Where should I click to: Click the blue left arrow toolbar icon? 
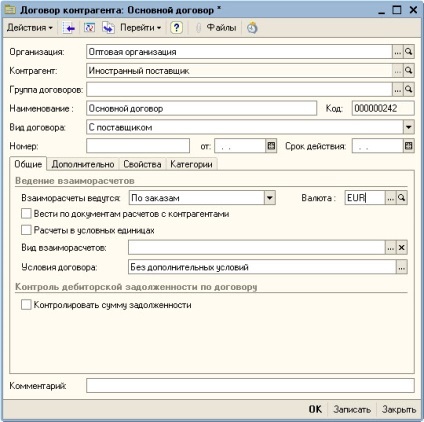(69, 28)
